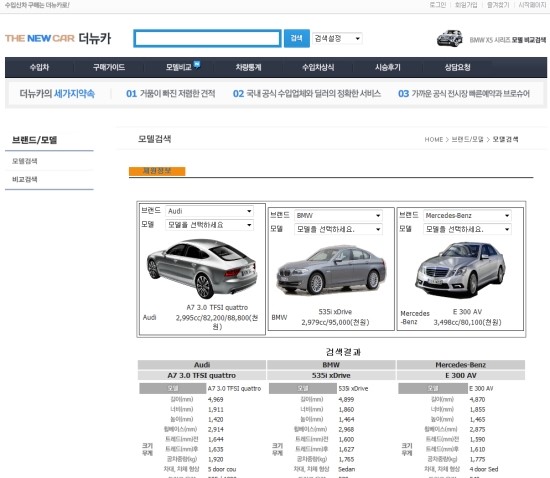Viewport: 550px width, 478px height.
Task: Select 비교검색 in the left sidebar
Action: [x=25, y=179]
